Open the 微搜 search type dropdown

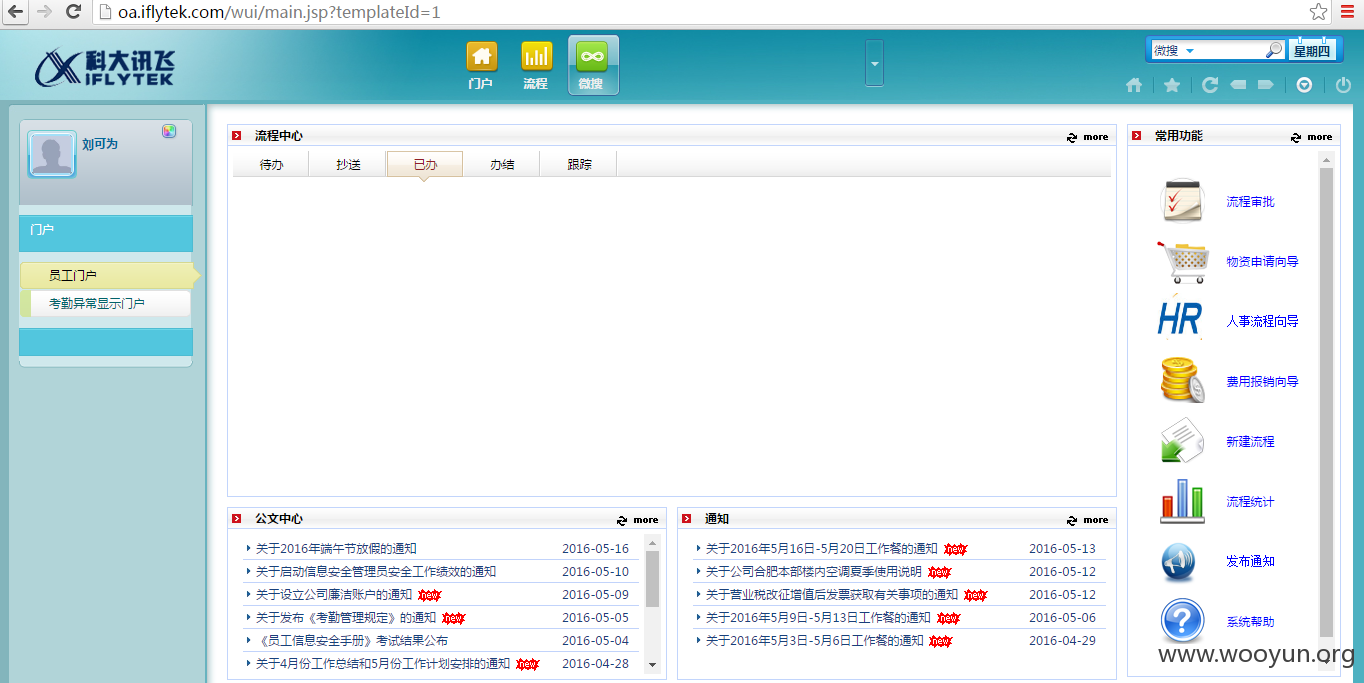(x=1190, y=50)
